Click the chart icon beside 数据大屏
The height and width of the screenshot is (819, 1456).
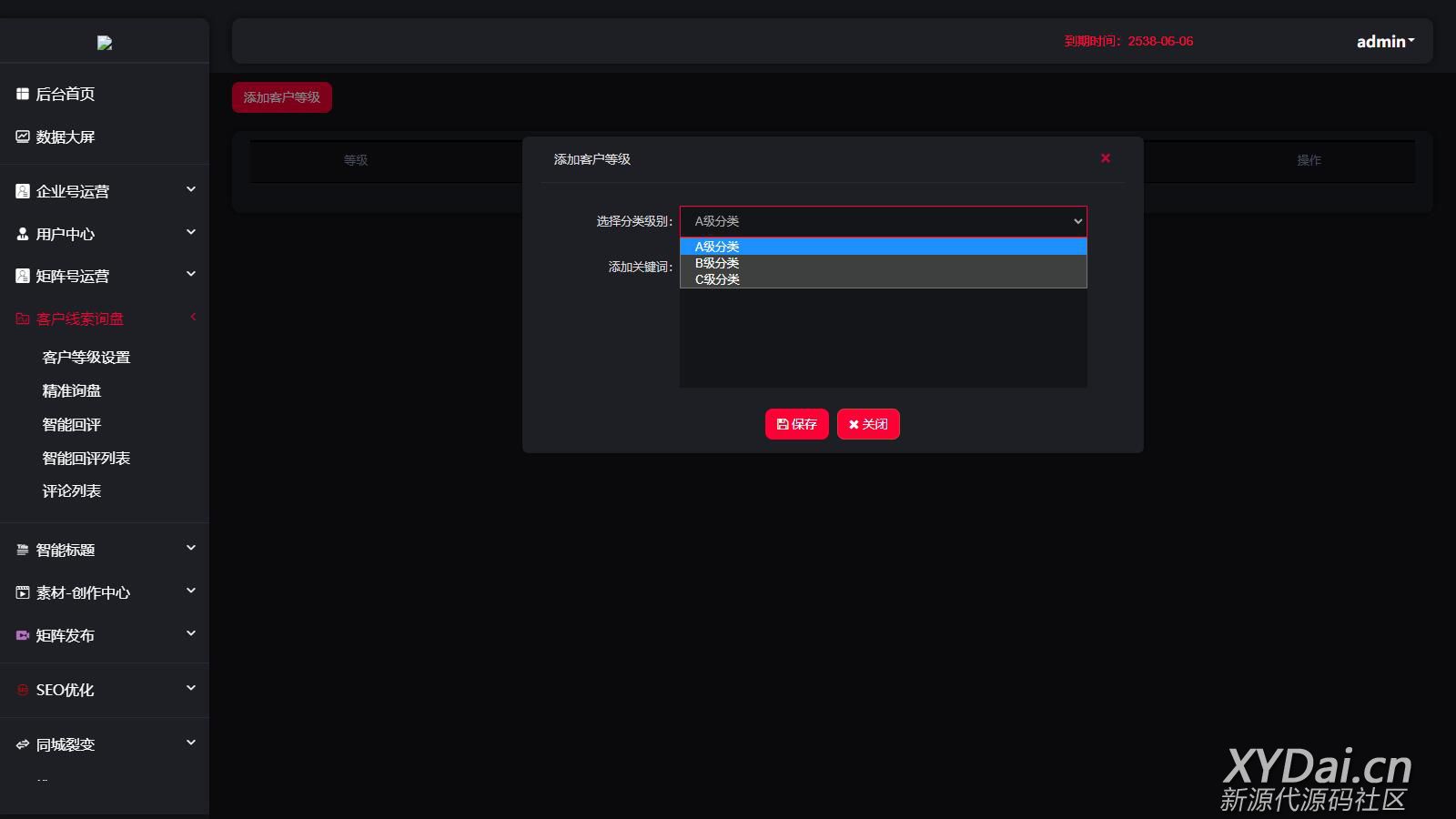click(23, 136)
